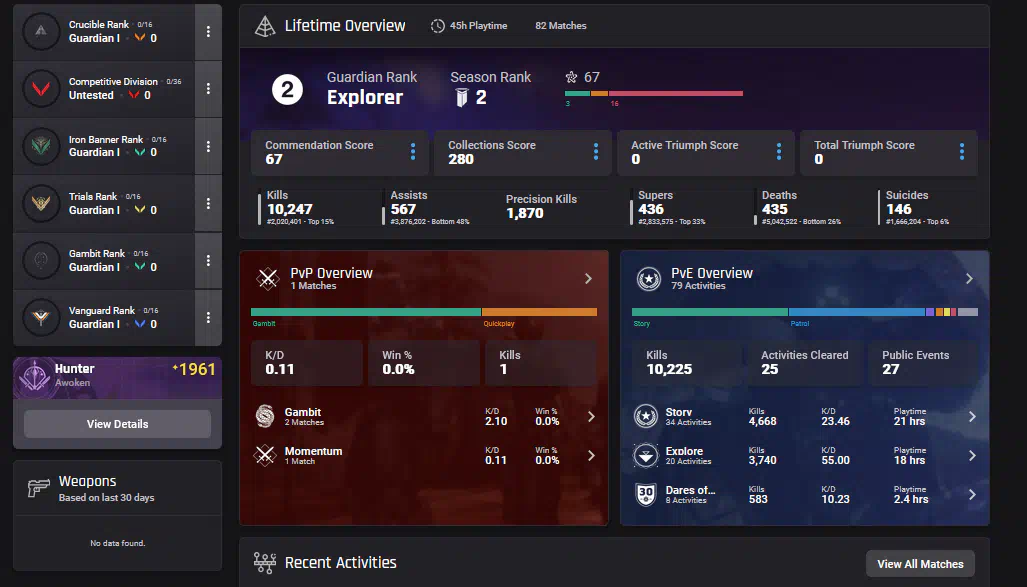The image size is (1027, 587).
Task: Click the Story activity icon
Action: (646, 416)
